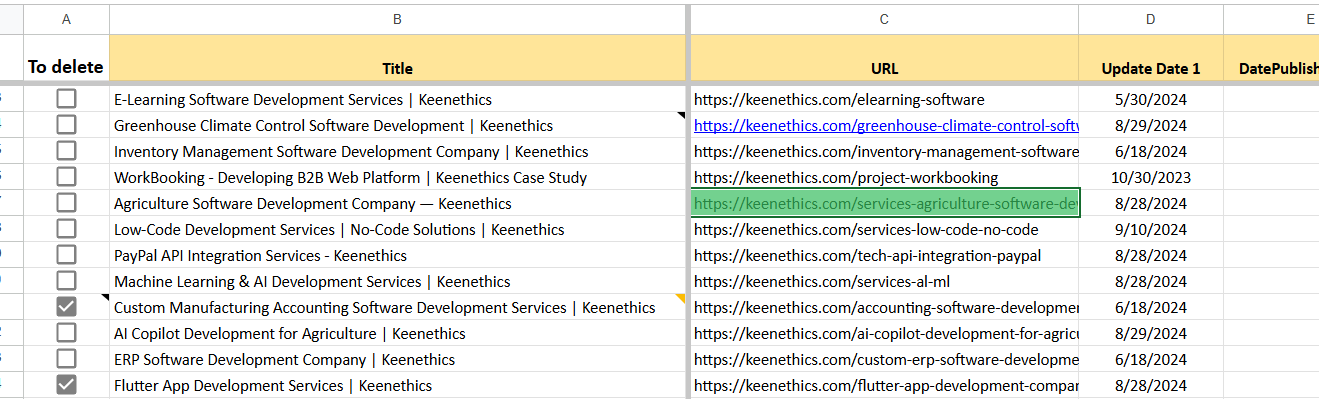Image resolution: width=1319 pixels, height=399 pixels.
Task: Select the ERP Software Development Company title cell
Action: click(397, 359)
